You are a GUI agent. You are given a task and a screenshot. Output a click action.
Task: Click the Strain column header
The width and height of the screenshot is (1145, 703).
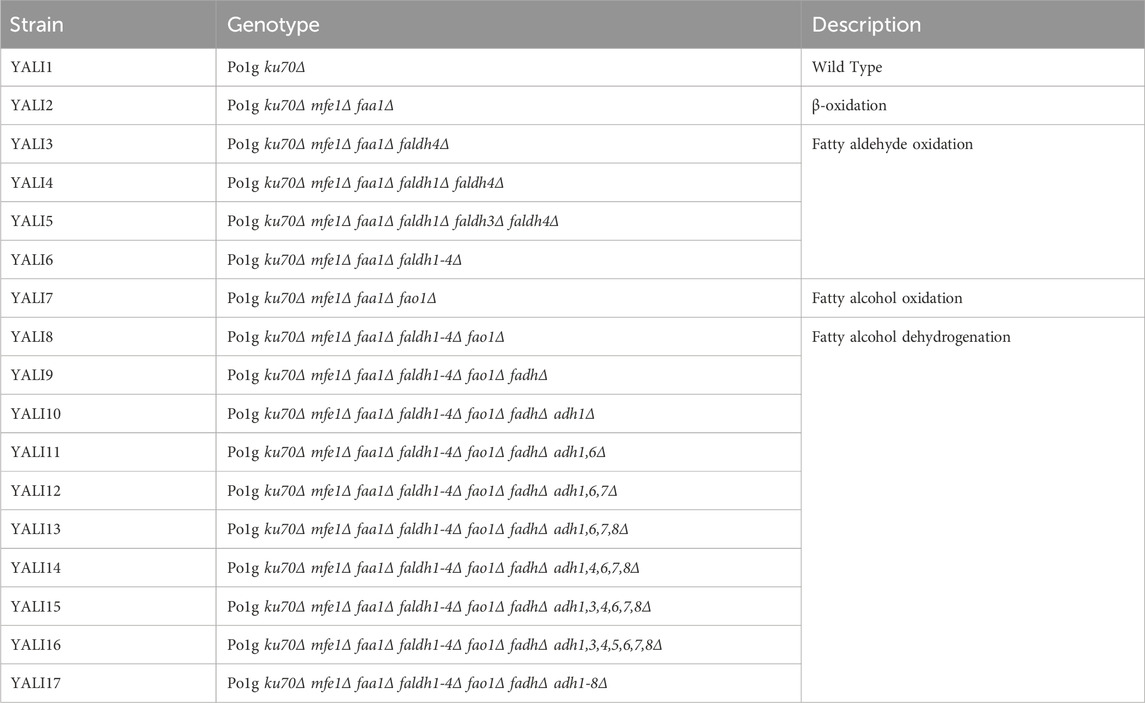pos(37,25)
